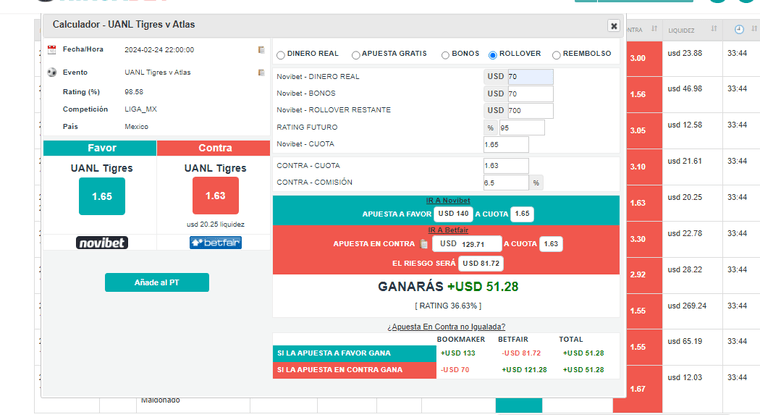Open ¿Apuesta En Contra no Igualada? link
The image size is (760, 415).
click(x=446, y=327)
